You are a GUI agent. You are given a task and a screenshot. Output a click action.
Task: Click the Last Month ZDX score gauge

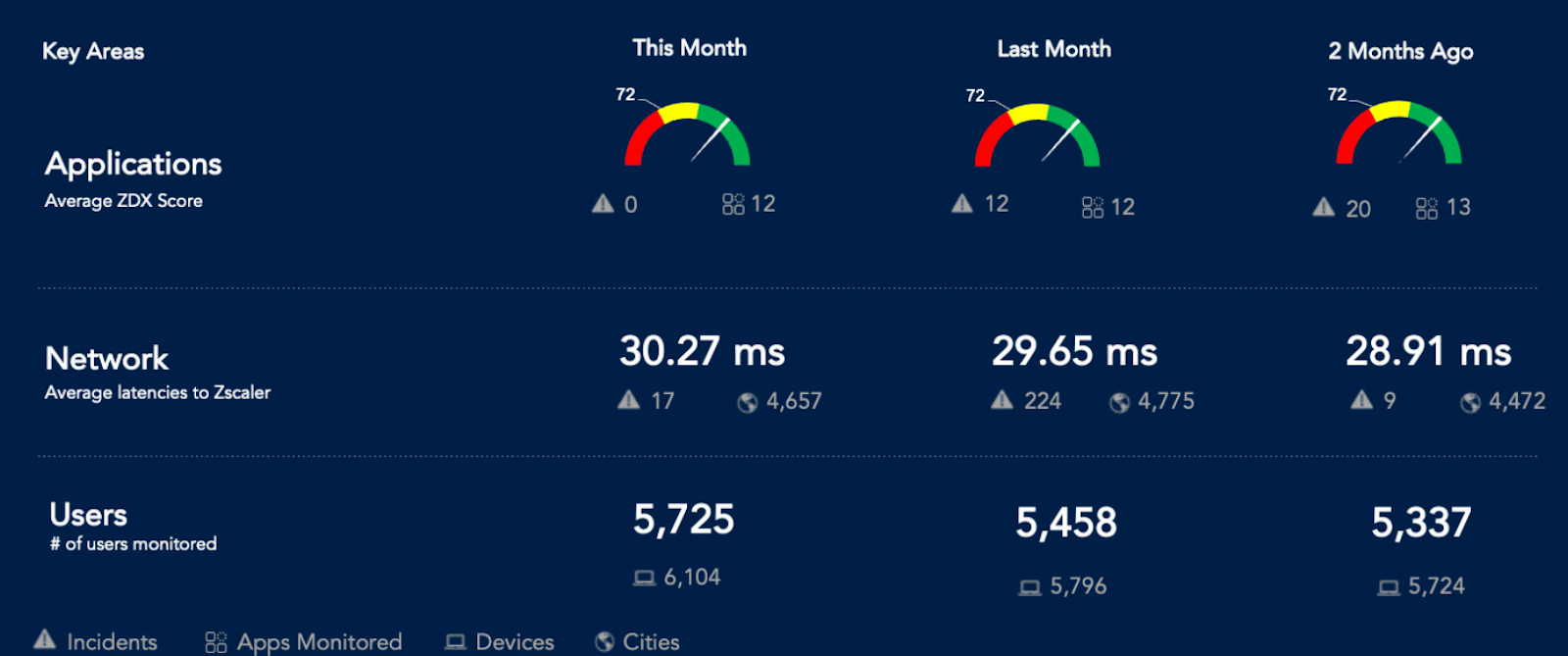[x=1037, y=135]
